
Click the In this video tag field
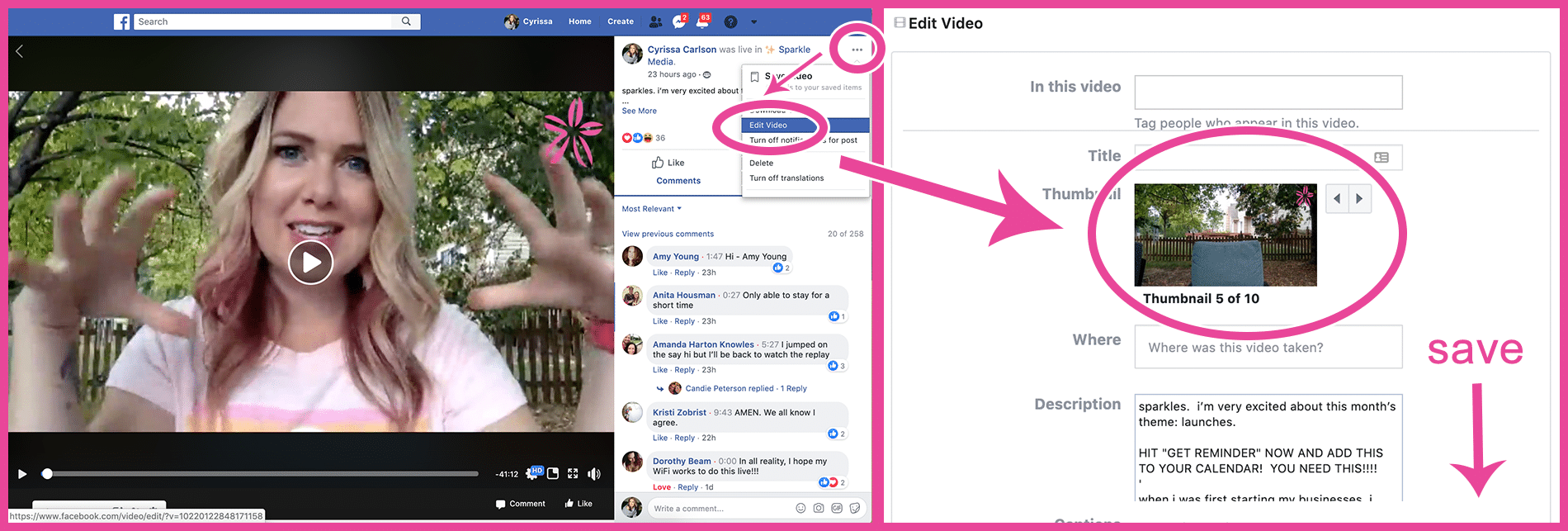[x=1268, y=92]
